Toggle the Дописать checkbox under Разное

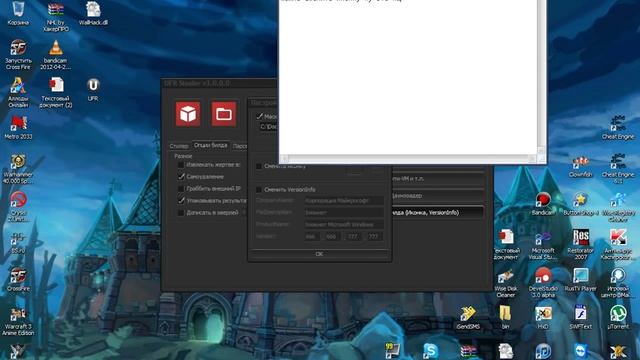[180, 213]
